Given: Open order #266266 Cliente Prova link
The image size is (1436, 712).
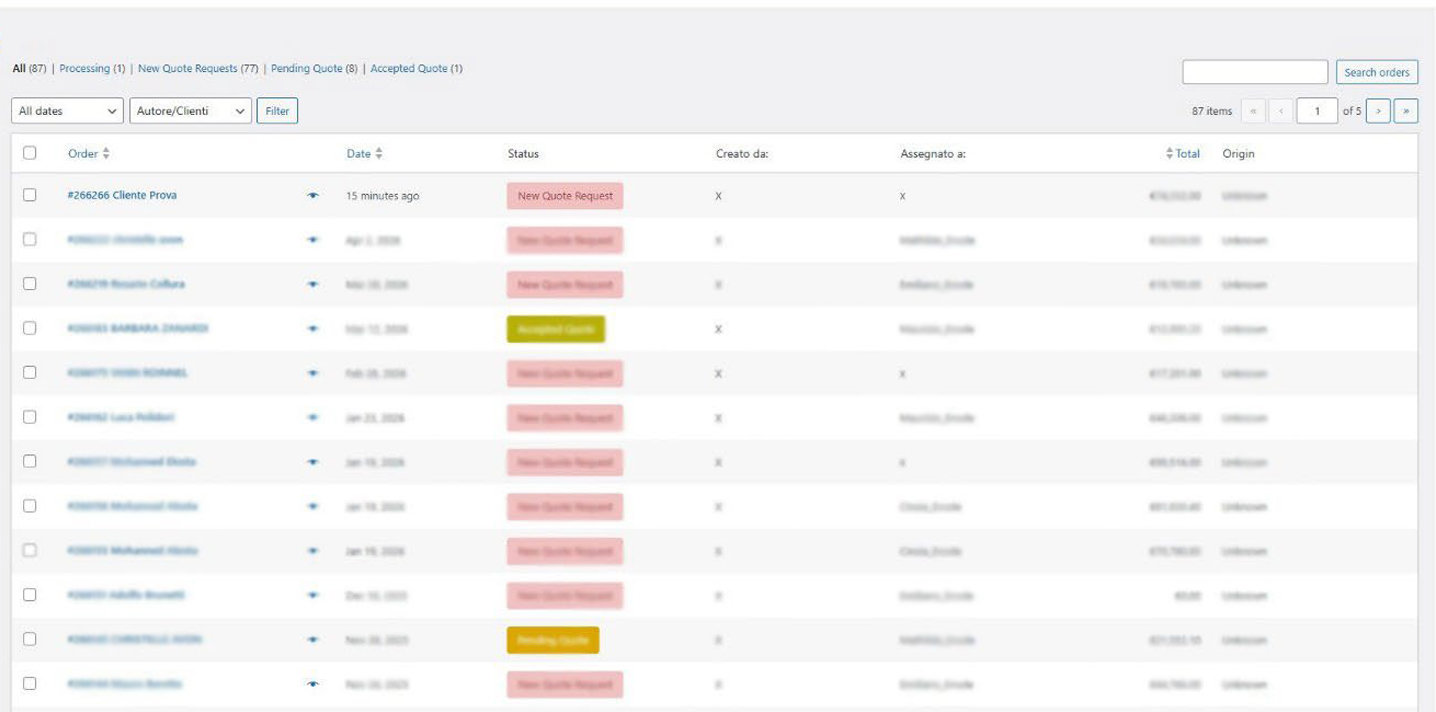Looking at the screenshot, I should tap(122, 195).
